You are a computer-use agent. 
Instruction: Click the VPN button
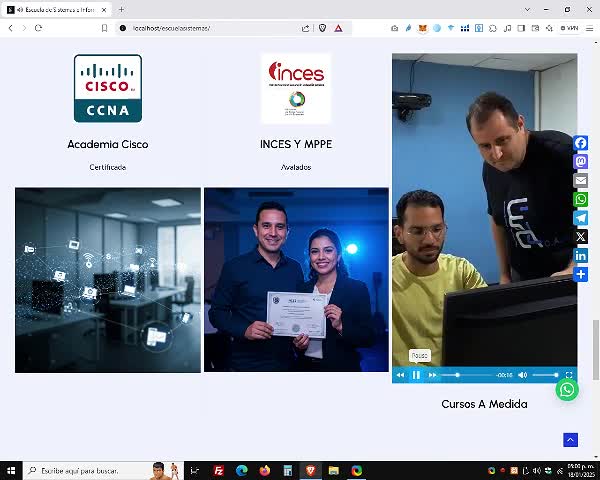coord(569,28)
